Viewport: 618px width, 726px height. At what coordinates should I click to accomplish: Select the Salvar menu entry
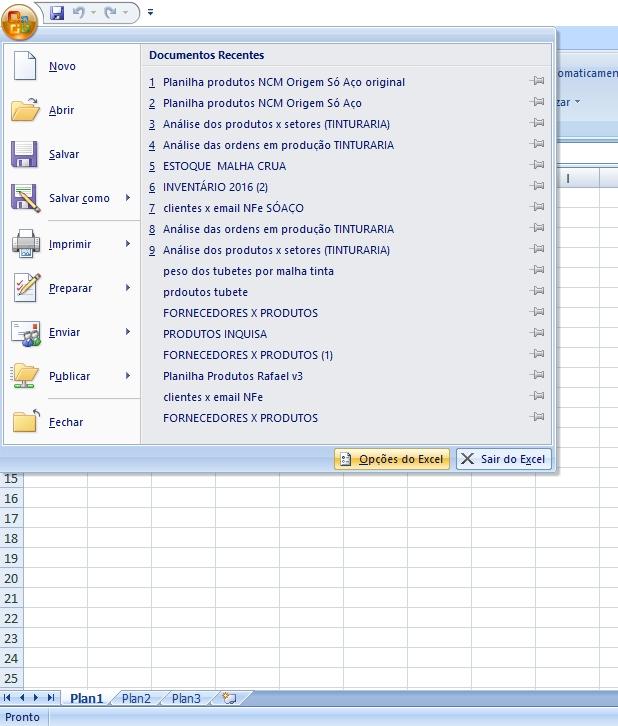72,154
